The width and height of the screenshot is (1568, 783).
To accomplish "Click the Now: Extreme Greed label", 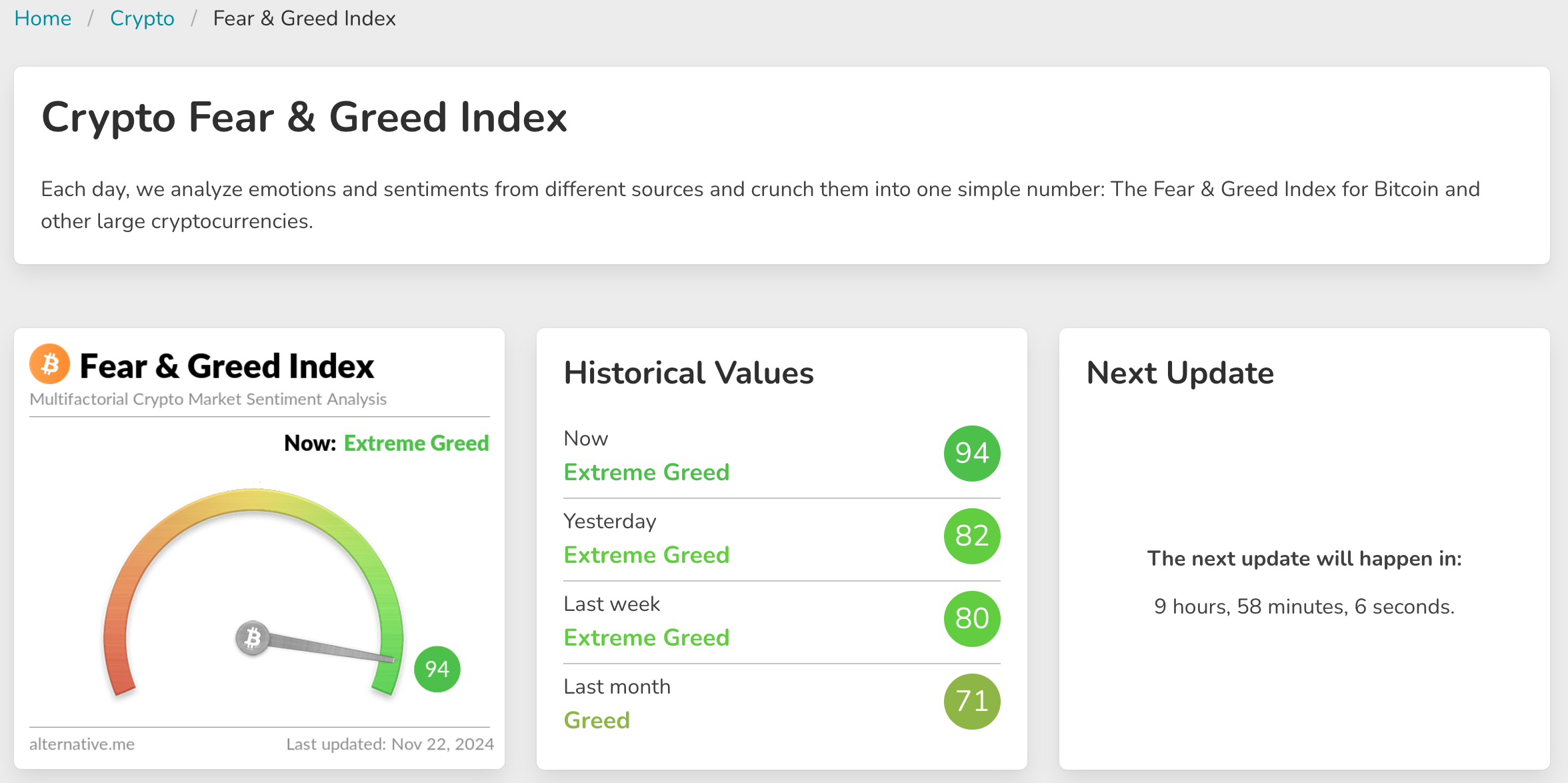I will pyautogui.click(x=386, y=444).
